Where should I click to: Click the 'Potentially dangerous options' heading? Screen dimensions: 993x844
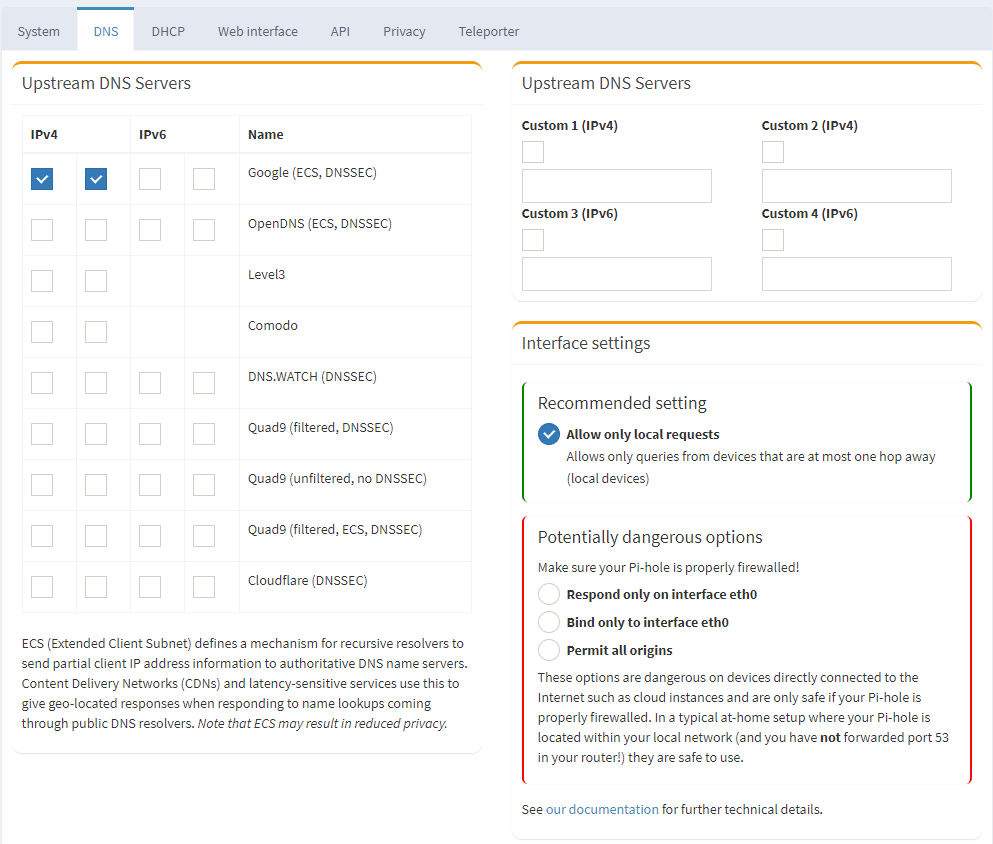point(650,537)
